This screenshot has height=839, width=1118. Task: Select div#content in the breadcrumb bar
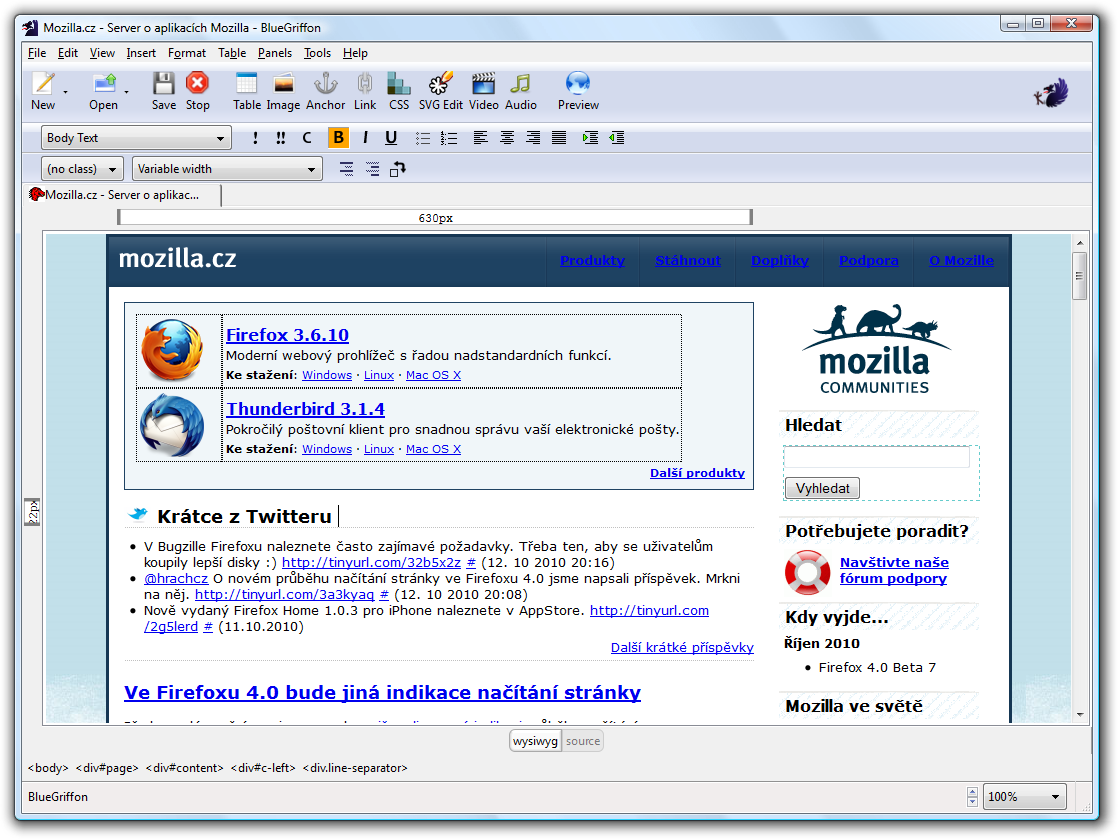pos(185,768)
